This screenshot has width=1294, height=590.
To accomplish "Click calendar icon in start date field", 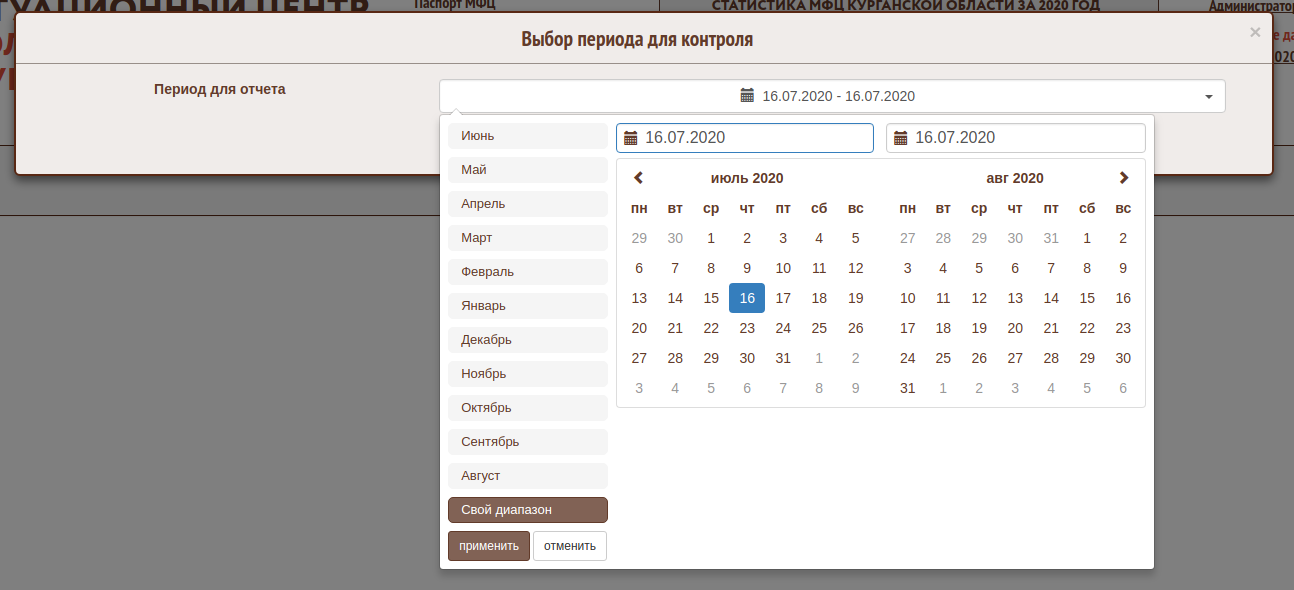I will point(631,138).
